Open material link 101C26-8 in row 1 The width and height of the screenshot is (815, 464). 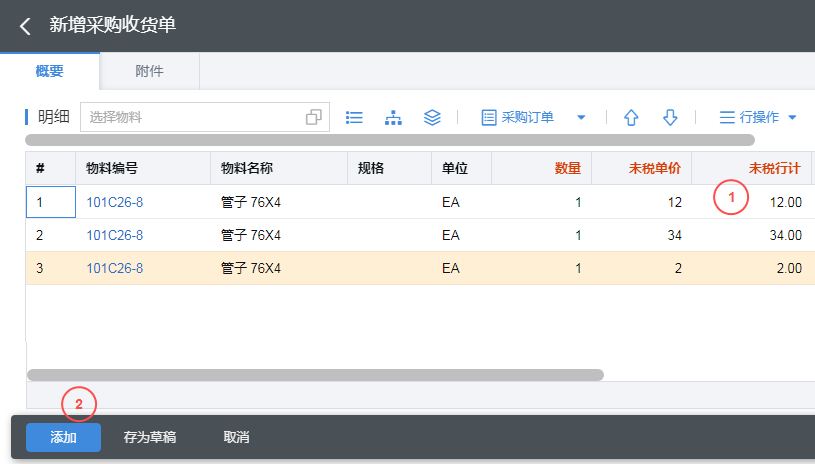(x=114, y=202)
